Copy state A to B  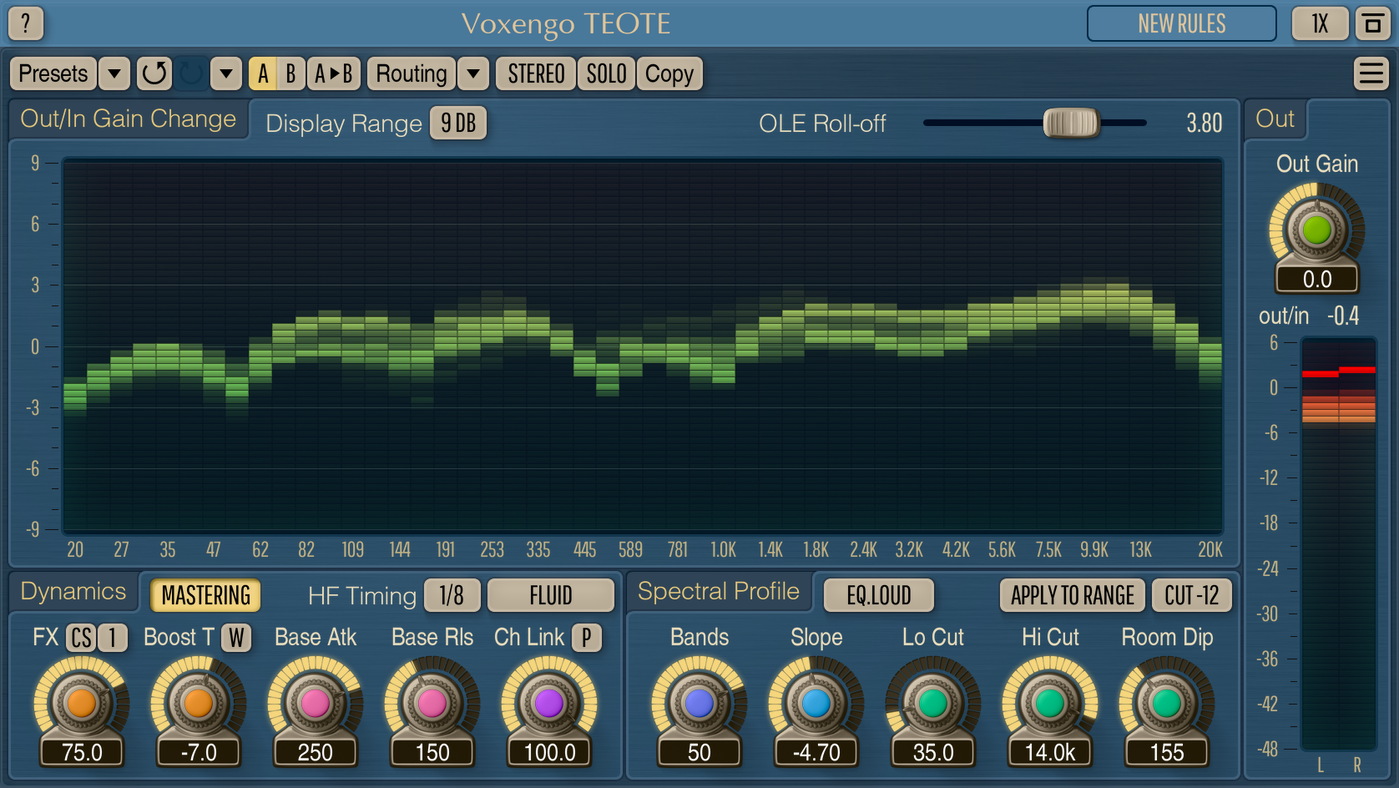click(x=334, y=73)
